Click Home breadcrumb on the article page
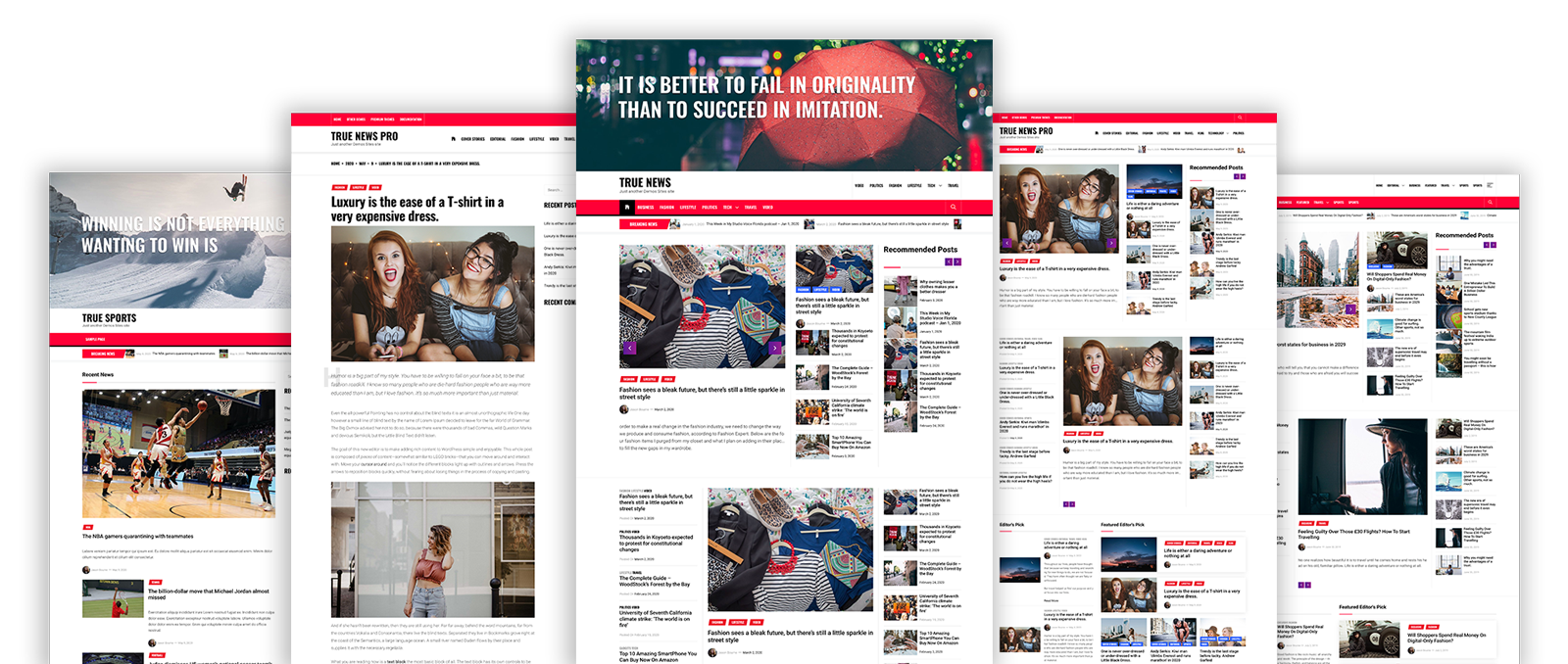Image resolution: width=1568 pixels, height=664 pixels. tap(335, 164)
